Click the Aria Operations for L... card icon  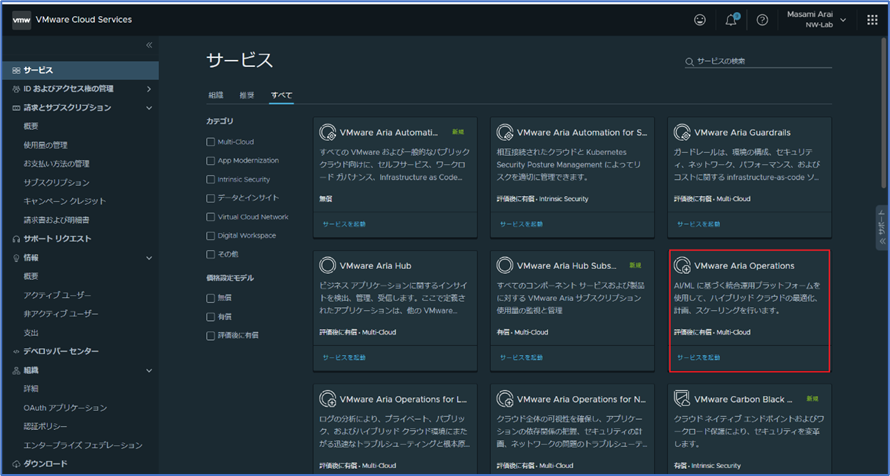pos(328,399)
